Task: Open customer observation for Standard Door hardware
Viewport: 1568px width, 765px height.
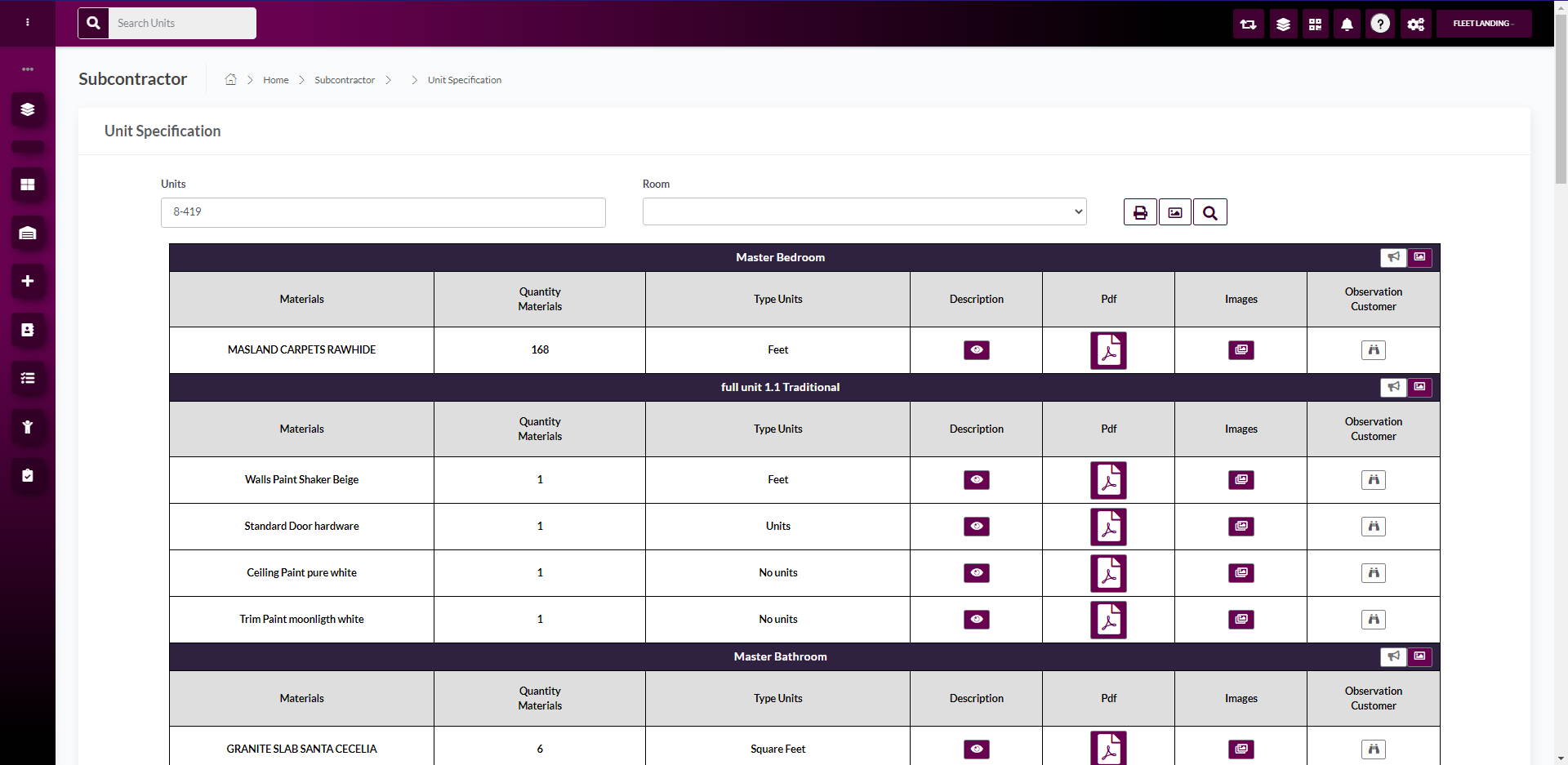Action: point(1373,527)
